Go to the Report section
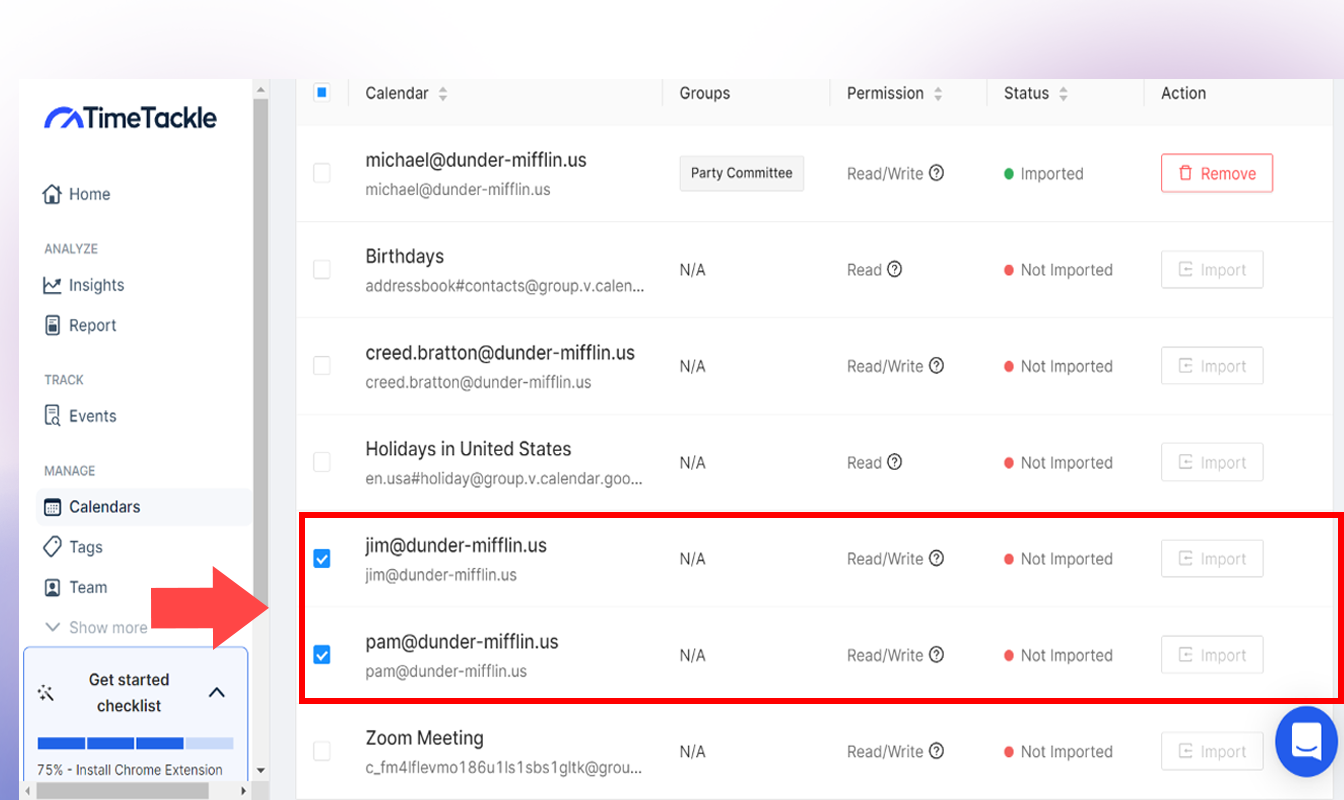 80,325
